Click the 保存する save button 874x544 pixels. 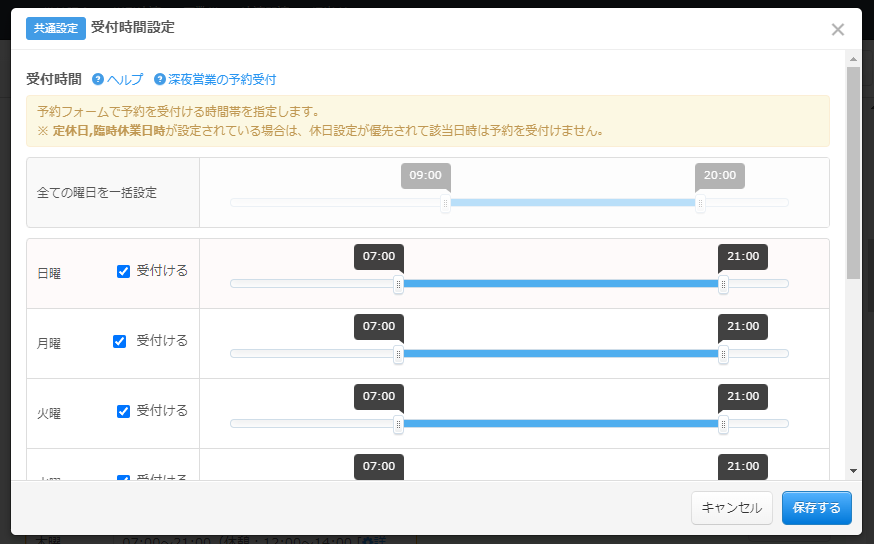[816, 507]
